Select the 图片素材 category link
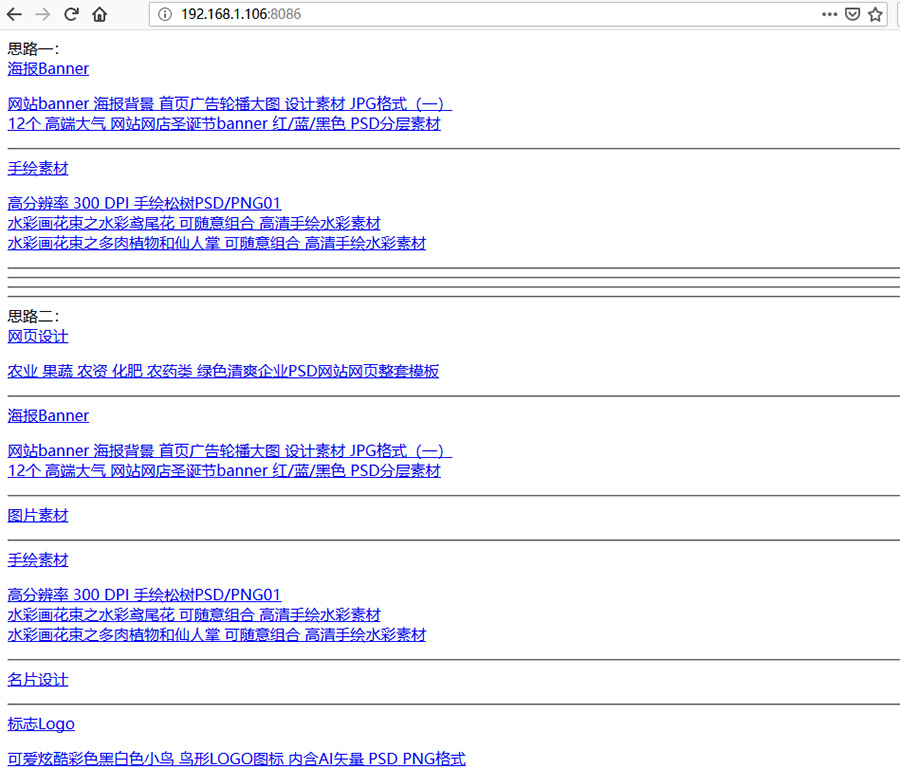Image resolution: width=900 pixels, height=769 pixels. click(x=38, y=515)
